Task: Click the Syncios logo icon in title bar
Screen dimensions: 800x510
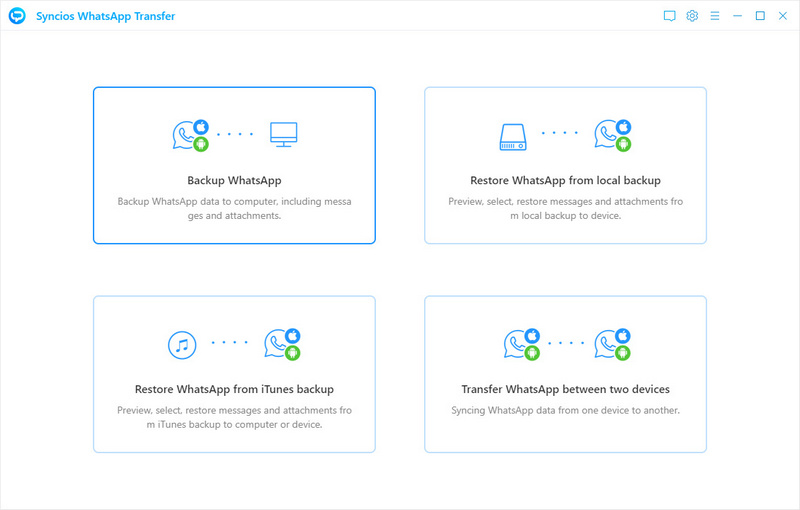Action: [17, 16]
